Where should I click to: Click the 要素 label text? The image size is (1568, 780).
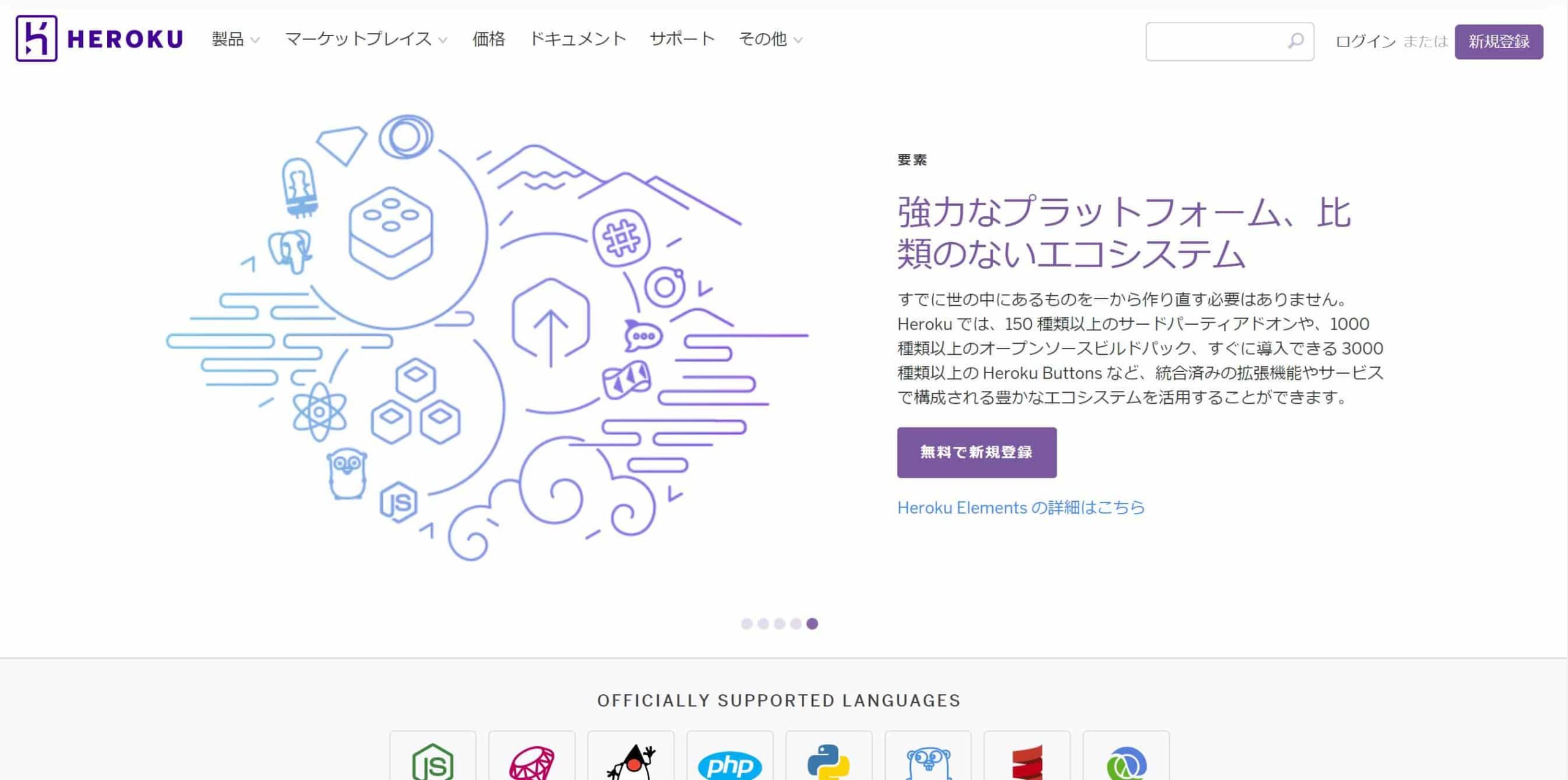click(x=912, y=160)
